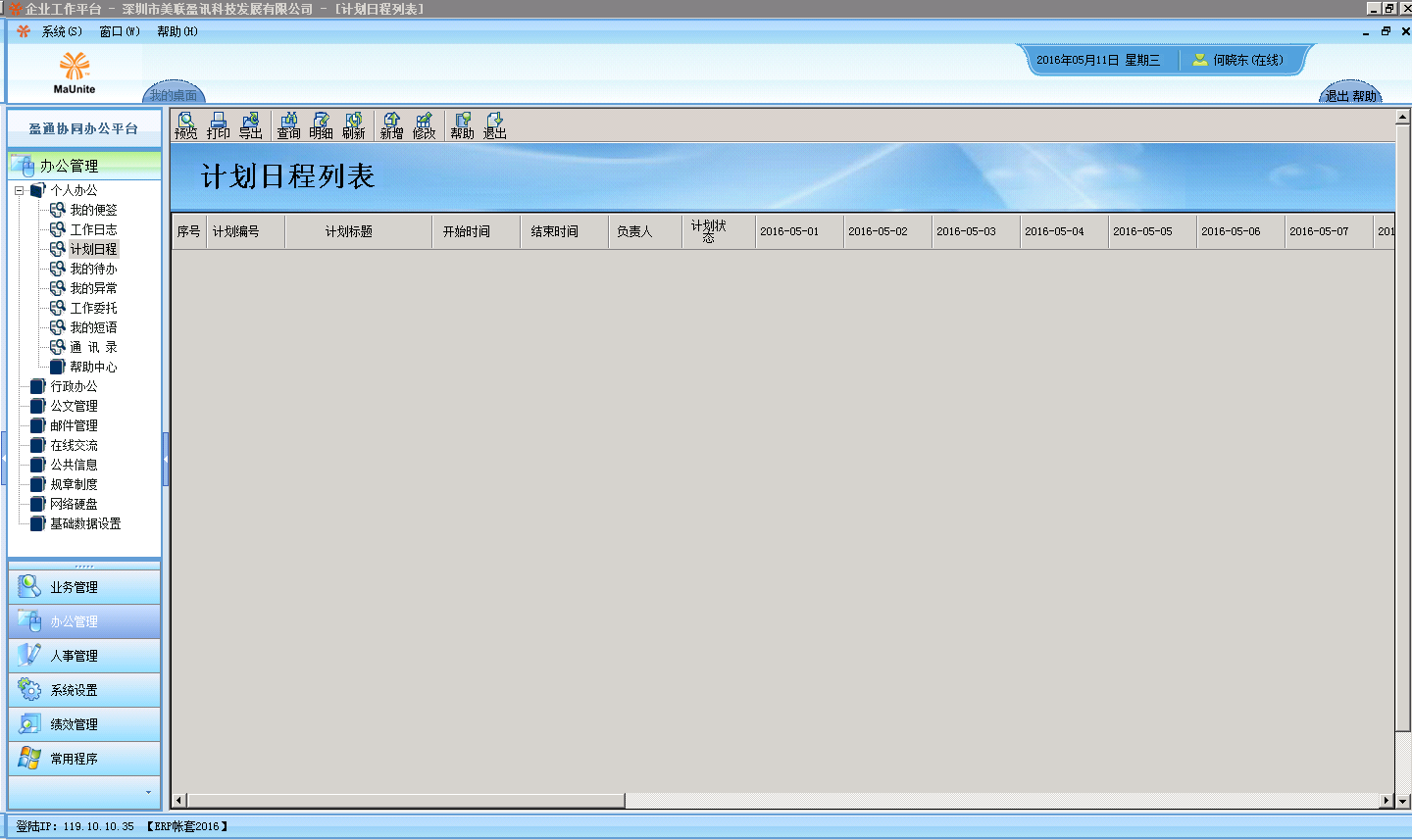
Task: Go to 绩效管理 module
Action: (x=84, y=724)
